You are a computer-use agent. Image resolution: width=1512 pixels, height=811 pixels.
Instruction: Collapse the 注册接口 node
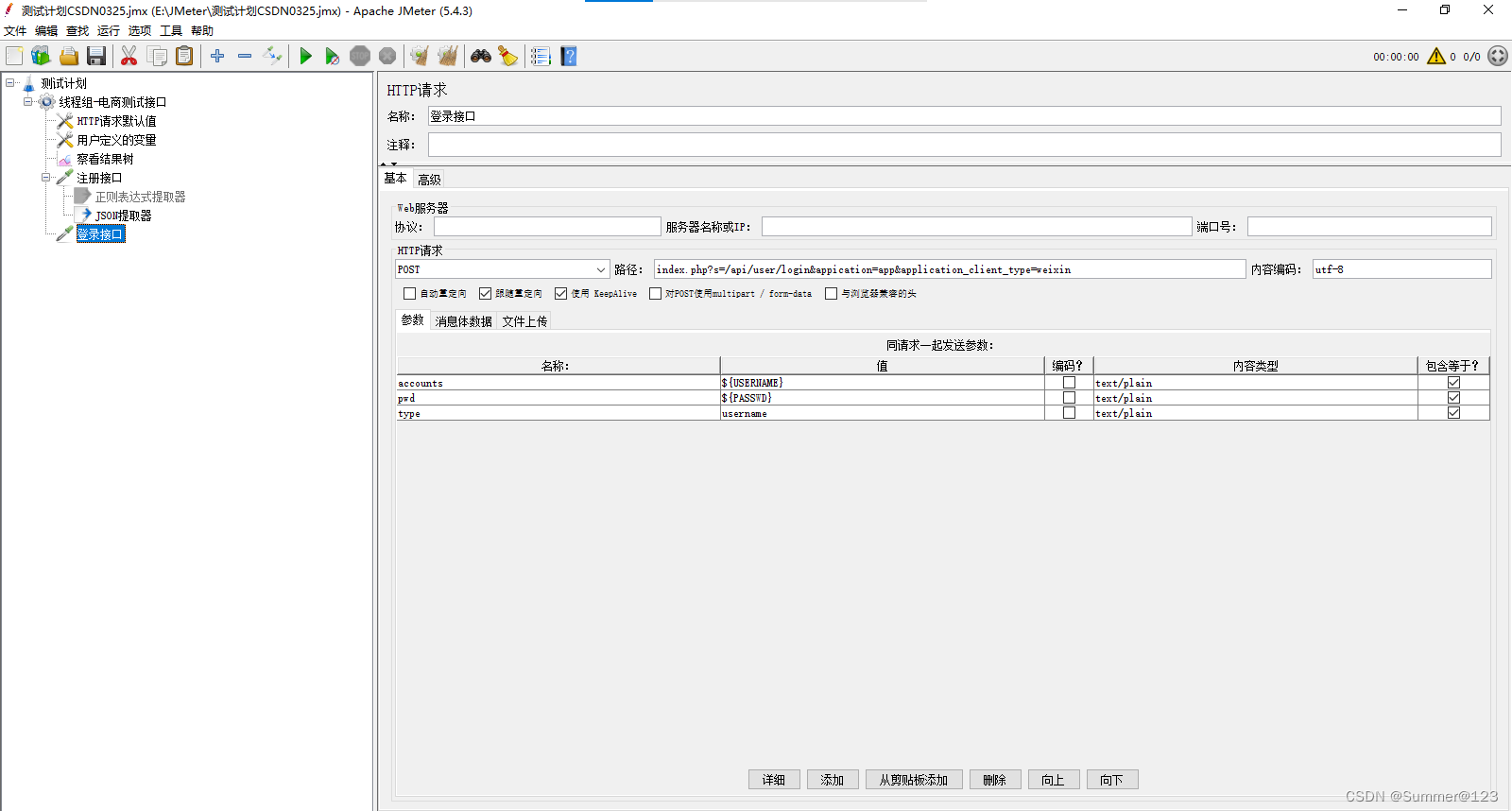click(46, 178)
